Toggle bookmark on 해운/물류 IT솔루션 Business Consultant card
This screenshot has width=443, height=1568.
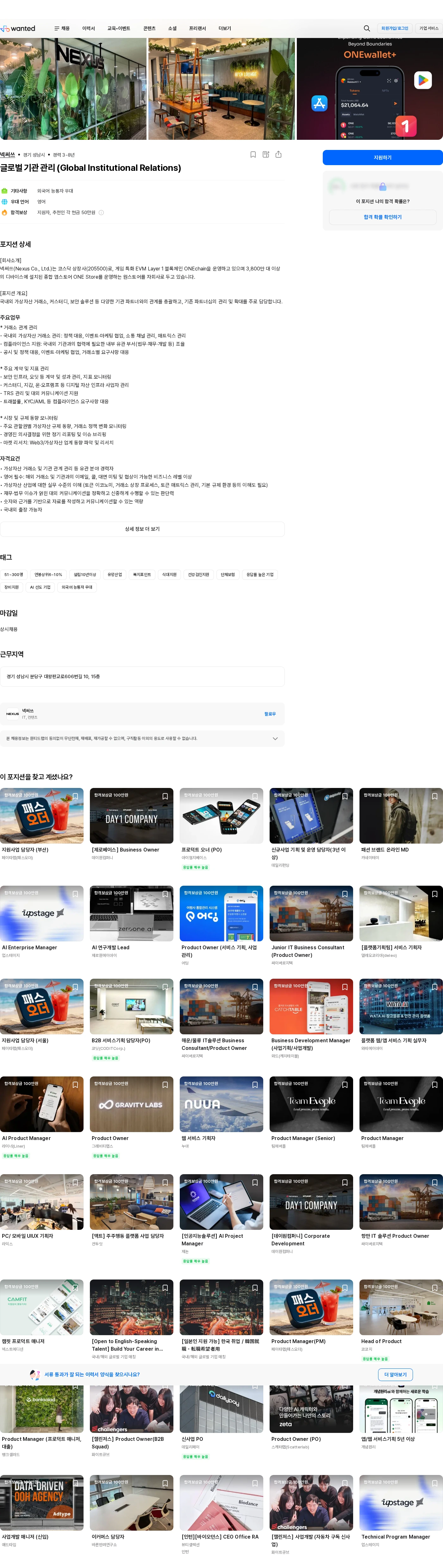tap(255, 987)
